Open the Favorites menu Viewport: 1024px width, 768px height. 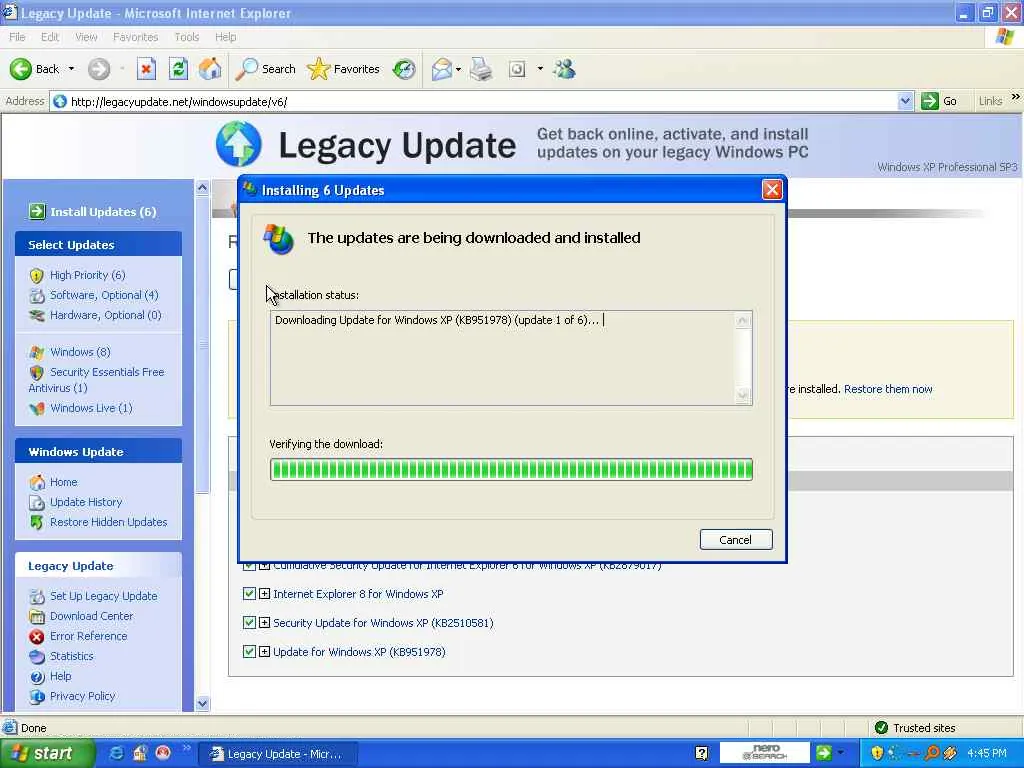135,37
